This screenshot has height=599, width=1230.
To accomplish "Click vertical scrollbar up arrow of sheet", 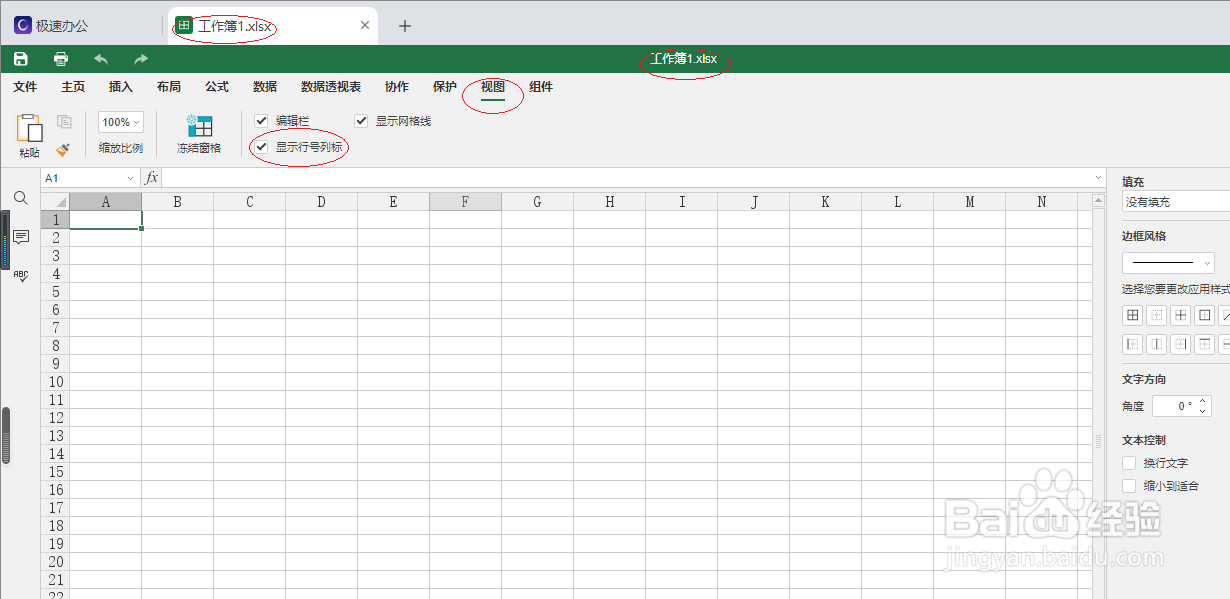I will click(x=1099, y=201).
